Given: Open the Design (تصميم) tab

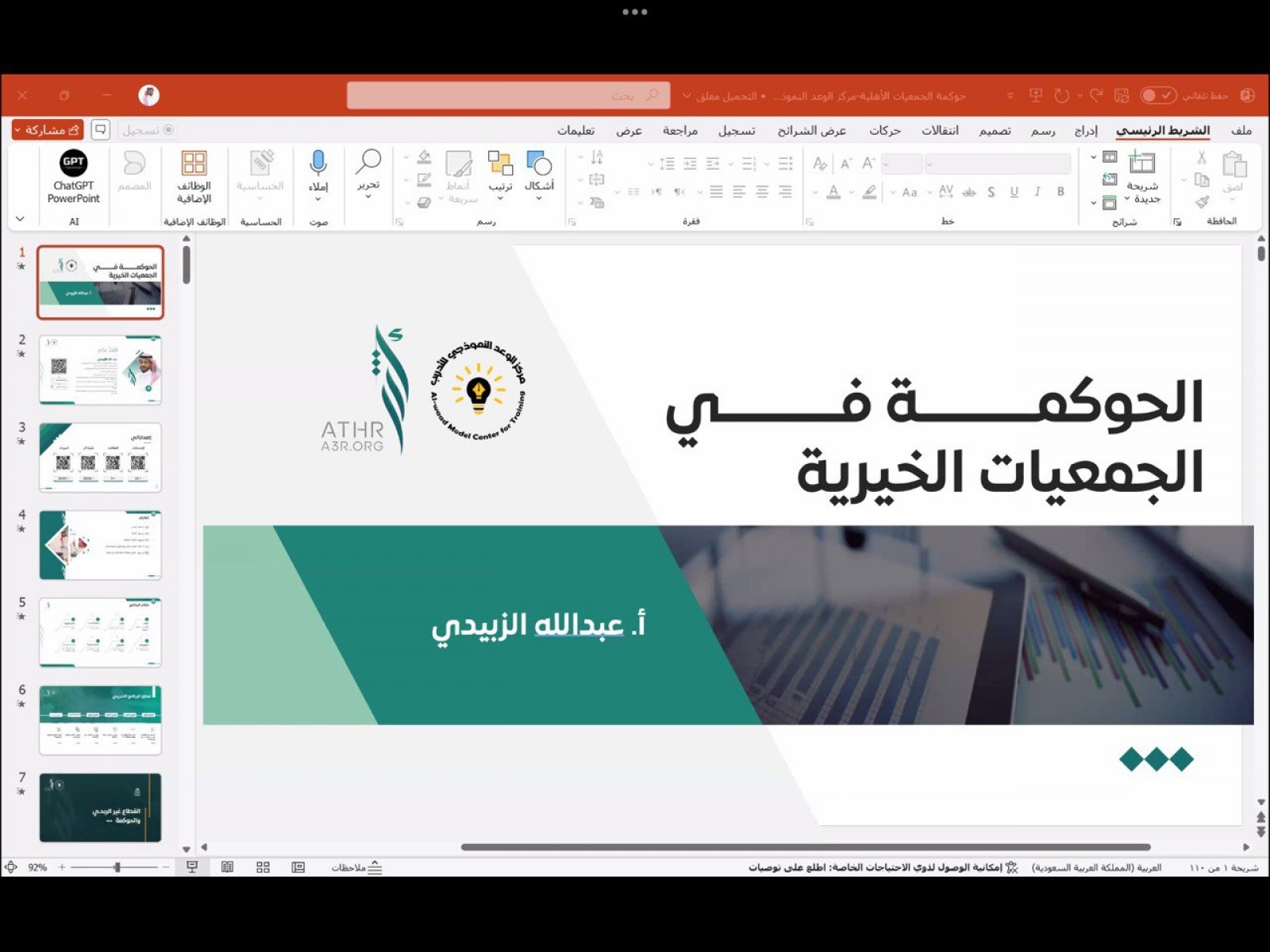Looking at the screenshot, I should click(x=995, y=130).
